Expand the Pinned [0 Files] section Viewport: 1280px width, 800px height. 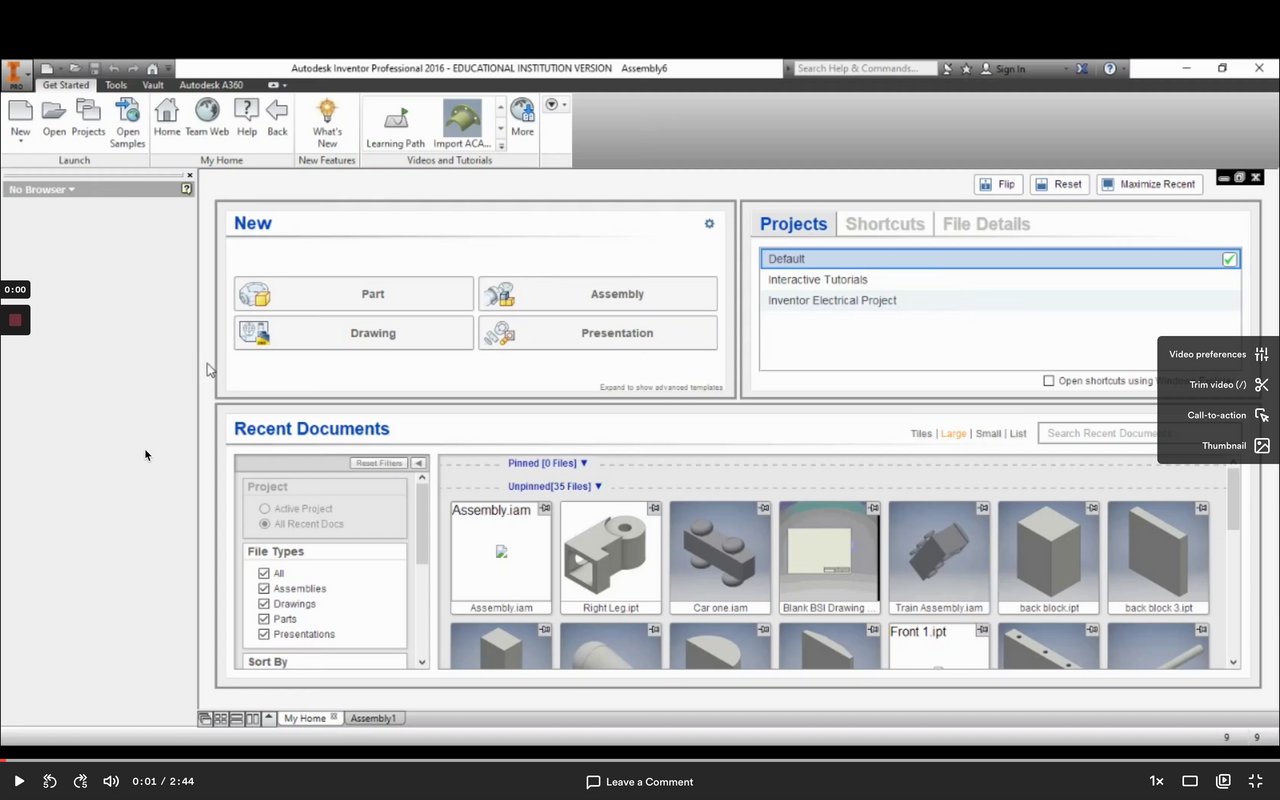[x=548, y=463]
